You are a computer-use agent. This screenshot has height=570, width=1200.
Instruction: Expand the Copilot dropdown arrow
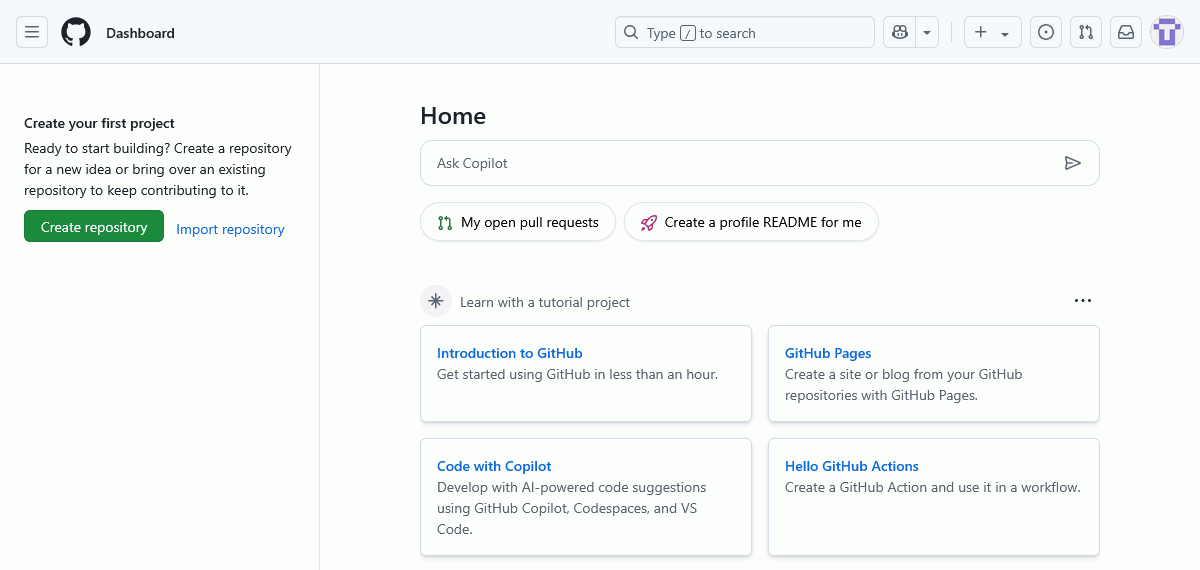928,32
